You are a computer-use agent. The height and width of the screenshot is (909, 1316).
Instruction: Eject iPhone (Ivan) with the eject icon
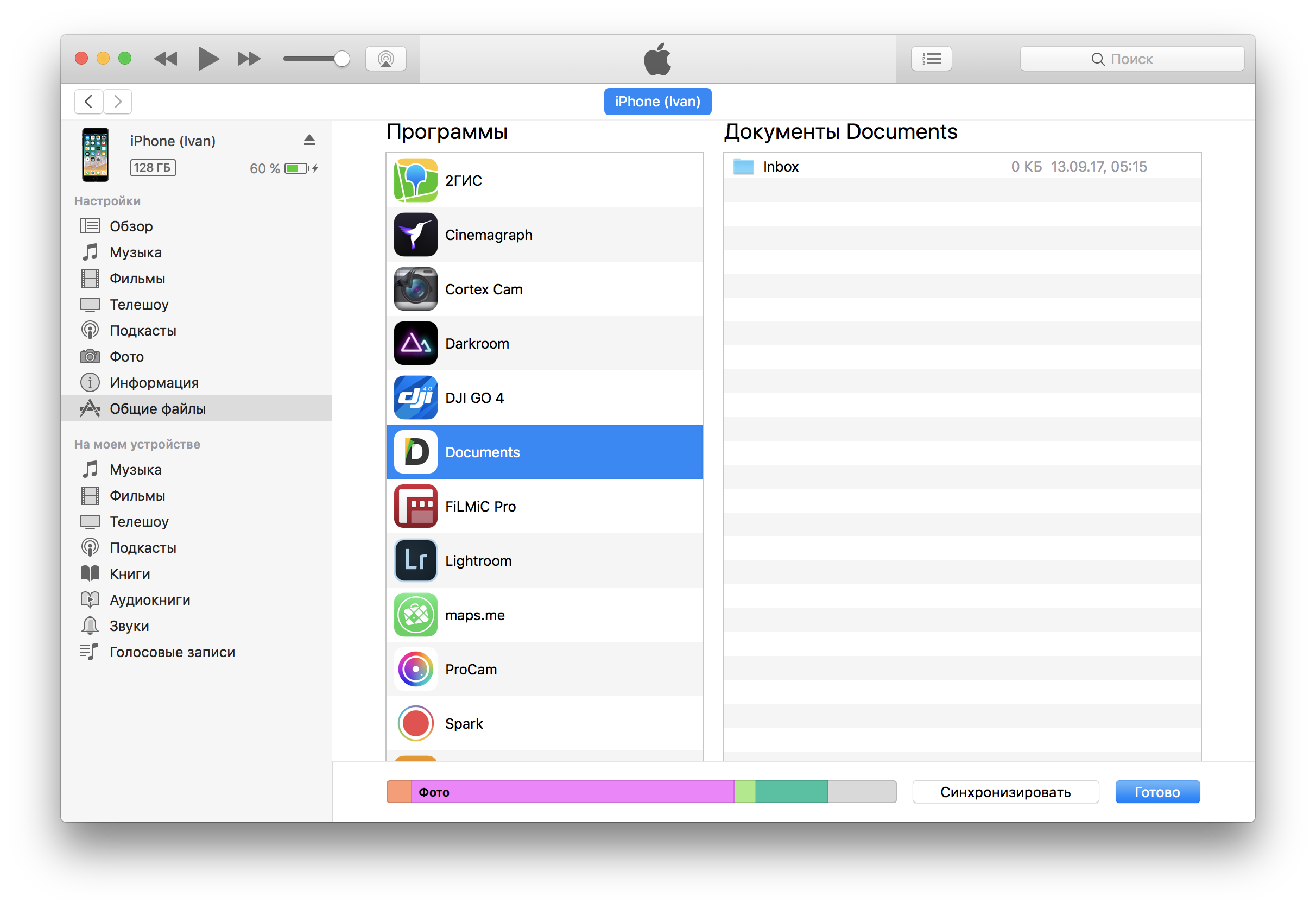(x=309, y=140)
